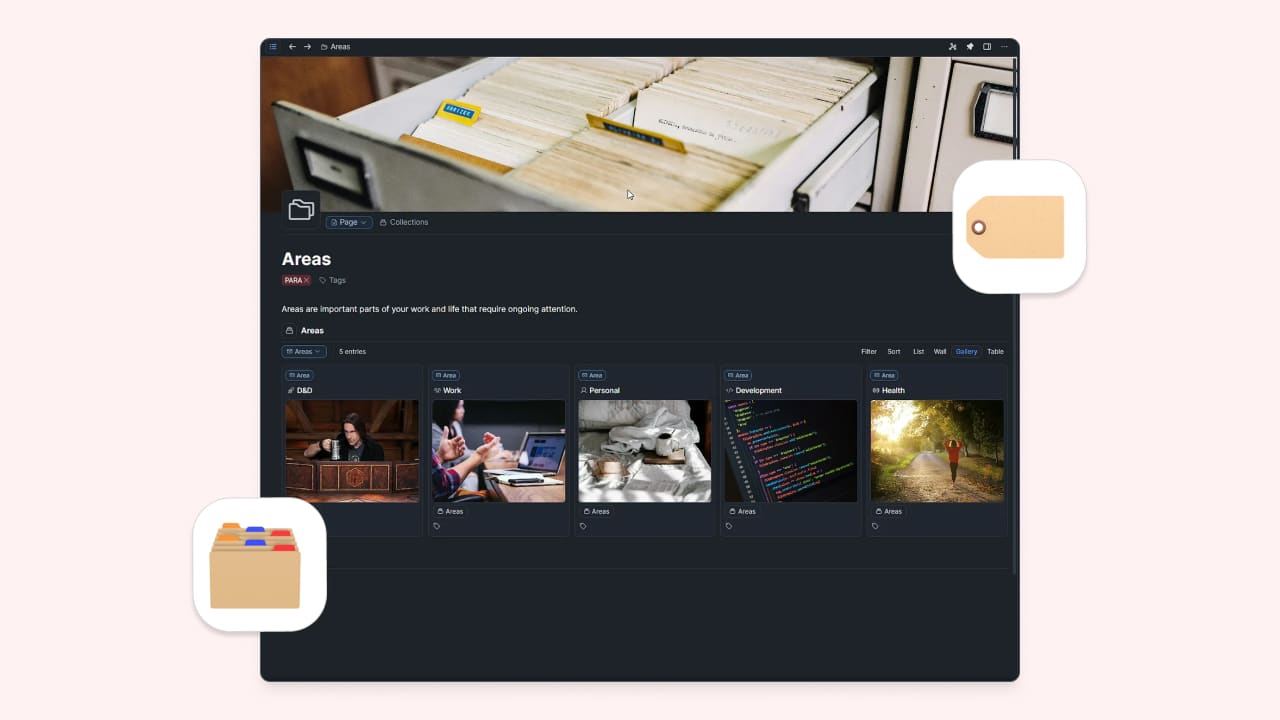Open the Areas collection filter dropdown
This screenshot has height=720, width=1280.
[x=303, y=352]
